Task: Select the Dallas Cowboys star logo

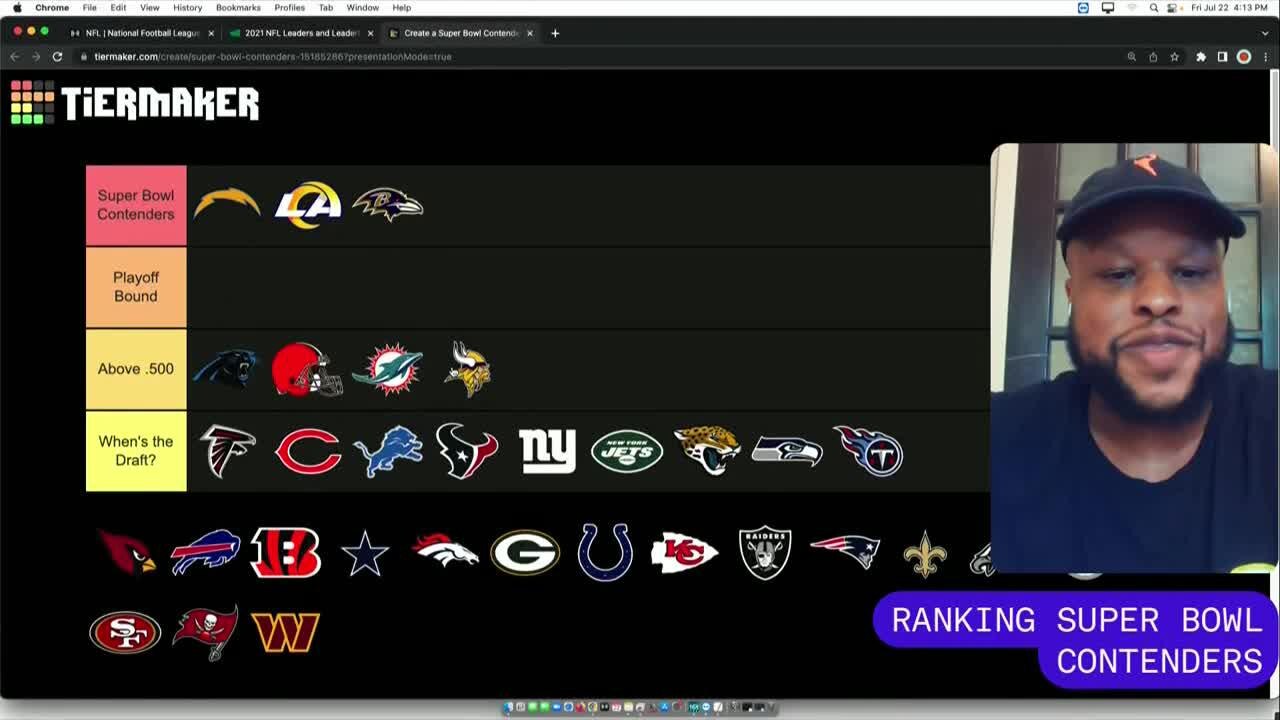Action: (x=365, y=554)
